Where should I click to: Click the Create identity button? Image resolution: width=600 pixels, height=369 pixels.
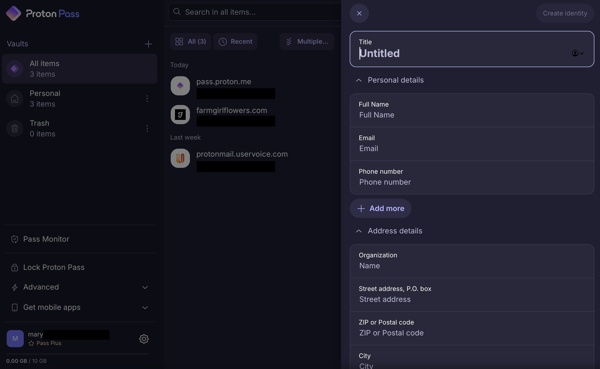(565, 13)
